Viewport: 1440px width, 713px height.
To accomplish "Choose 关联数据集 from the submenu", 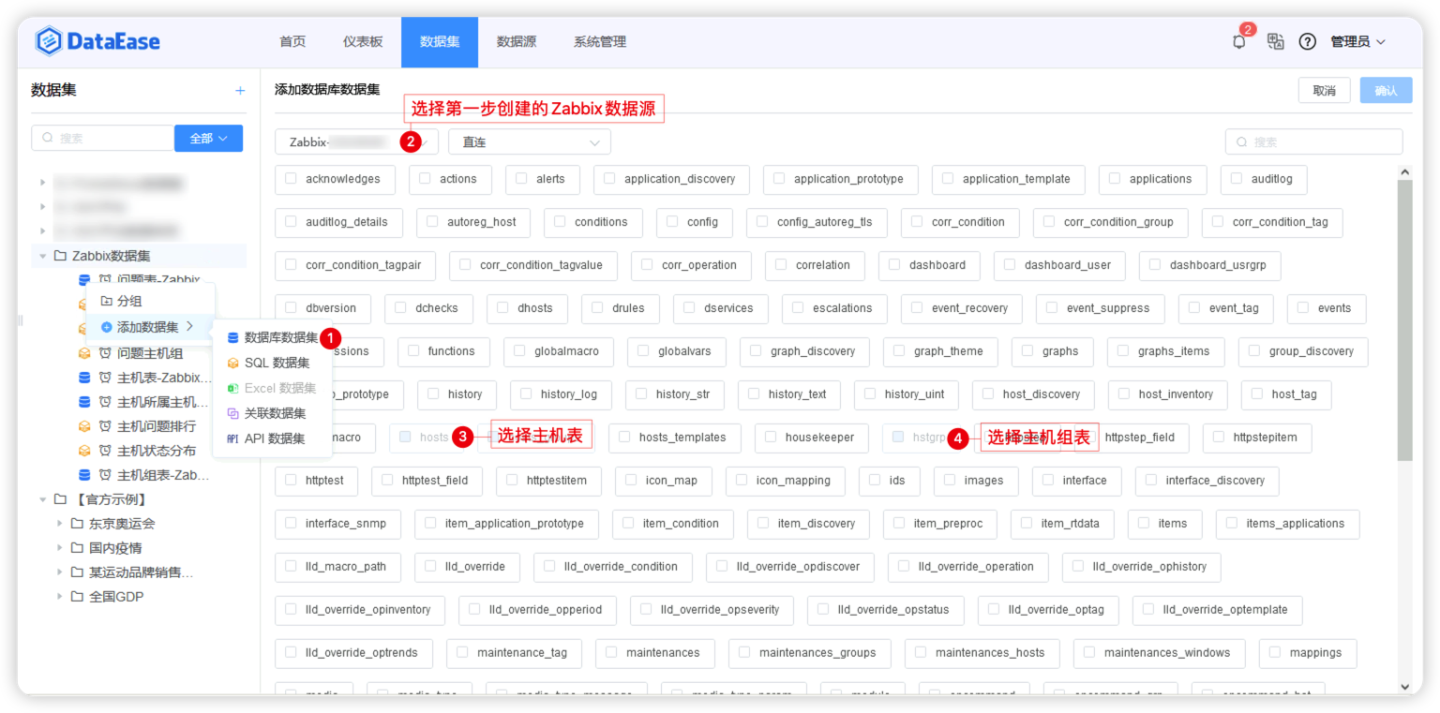I will (273, 413).
